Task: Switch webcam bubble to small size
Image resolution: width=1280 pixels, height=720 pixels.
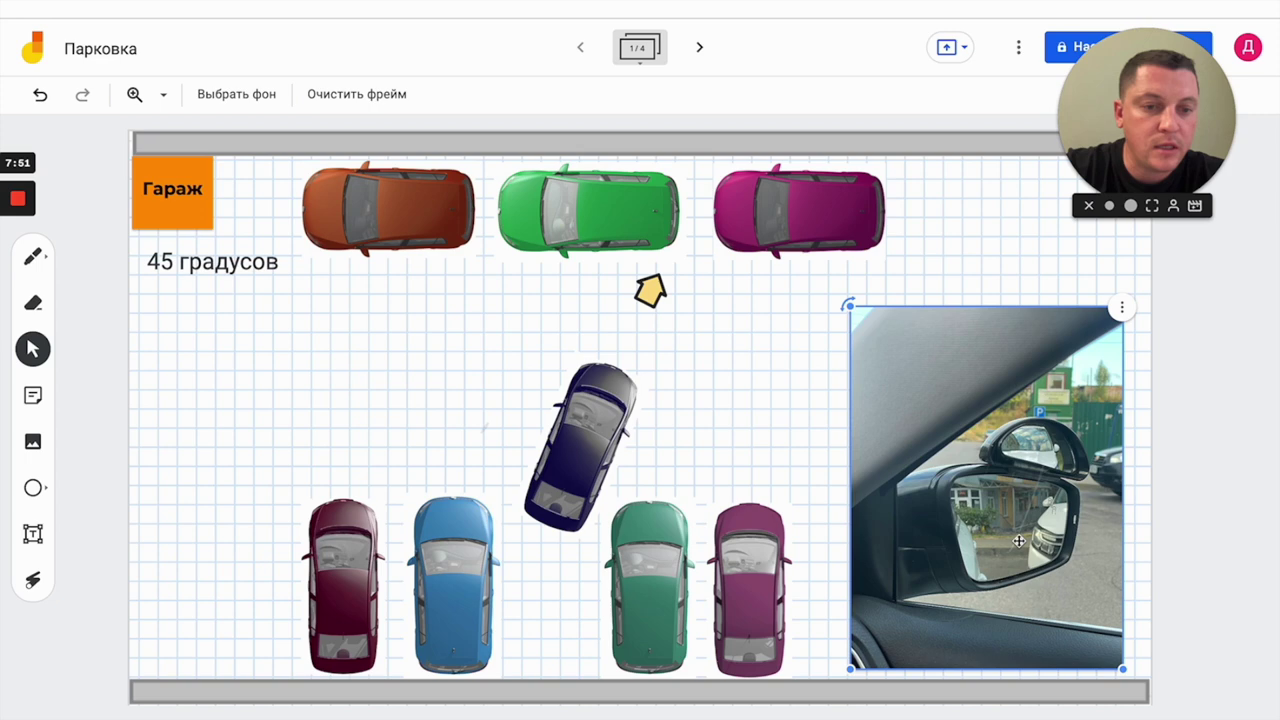Action: 1109,206
